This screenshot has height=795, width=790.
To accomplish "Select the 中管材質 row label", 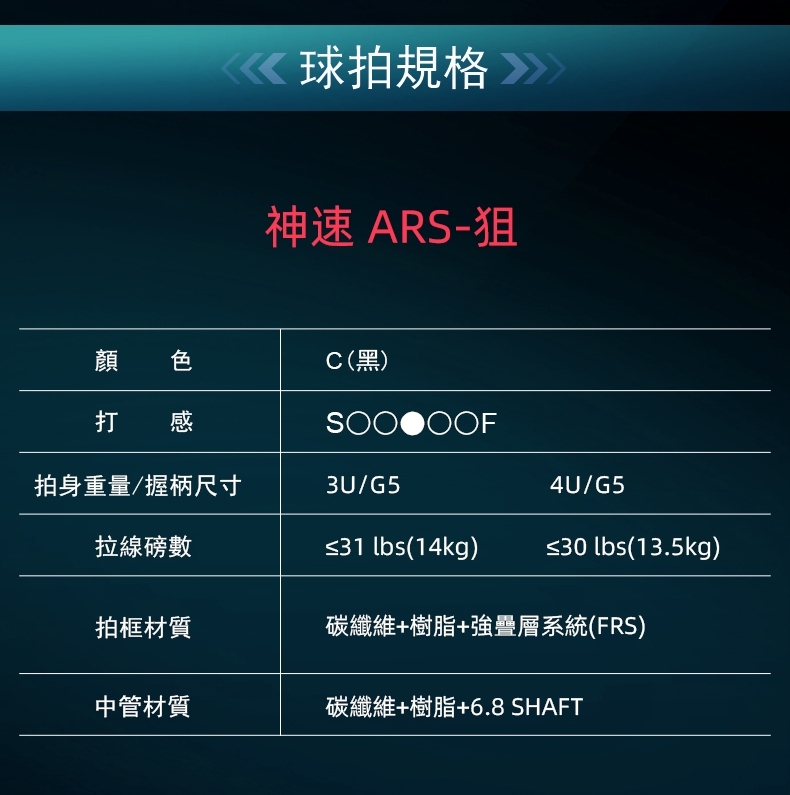I will click(142, 707).
